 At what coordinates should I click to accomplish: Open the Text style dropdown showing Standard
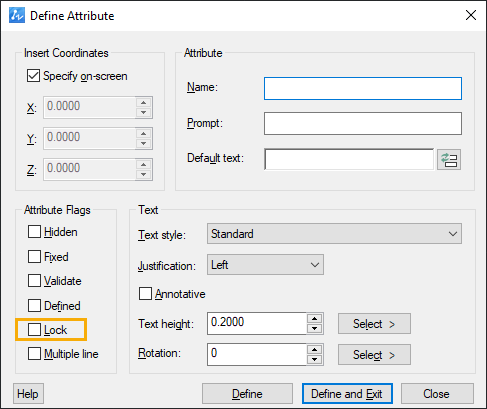tap(334, 234)
